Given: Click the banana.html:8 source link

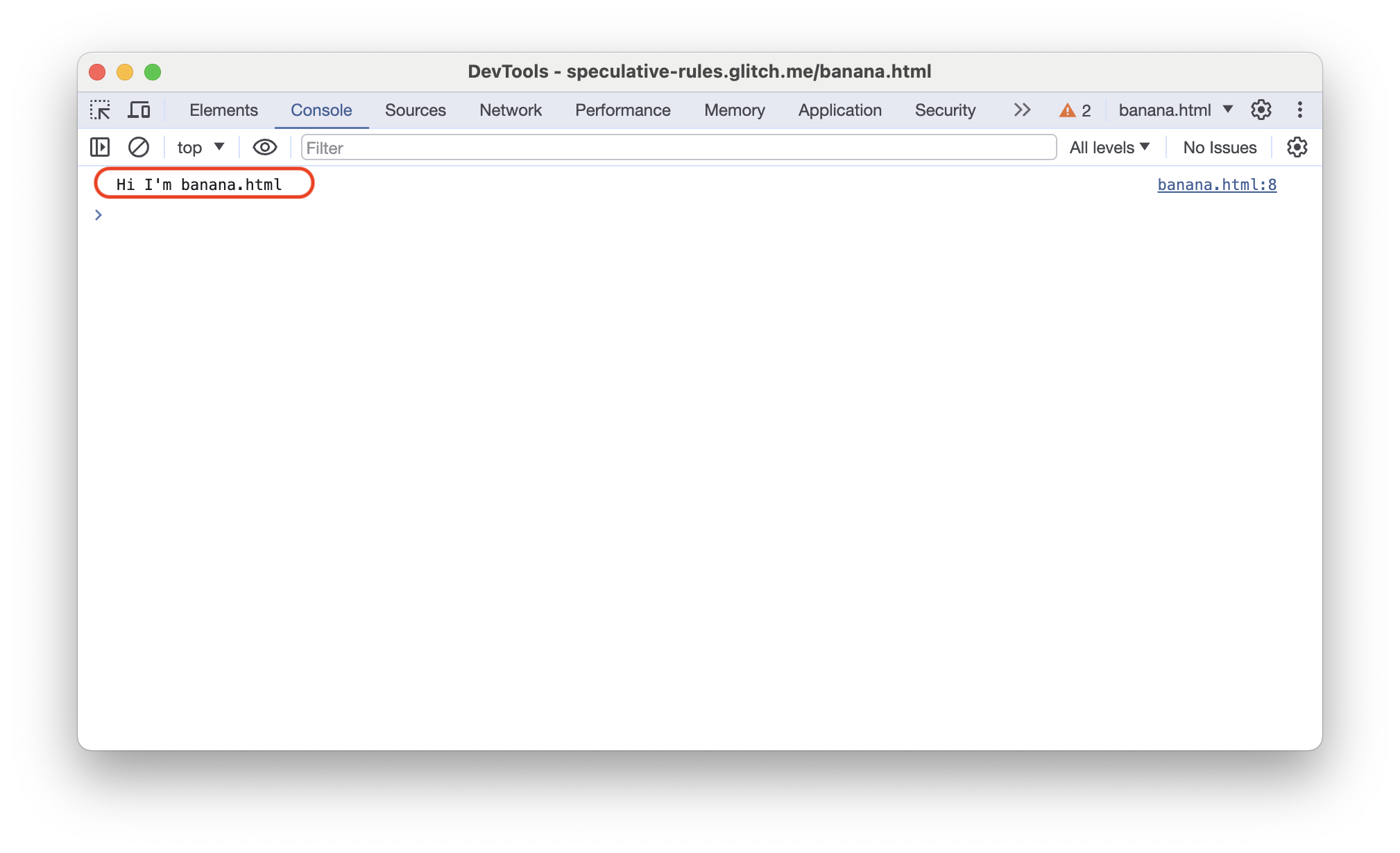Looking at the screenshot, I should (1216, 184).
